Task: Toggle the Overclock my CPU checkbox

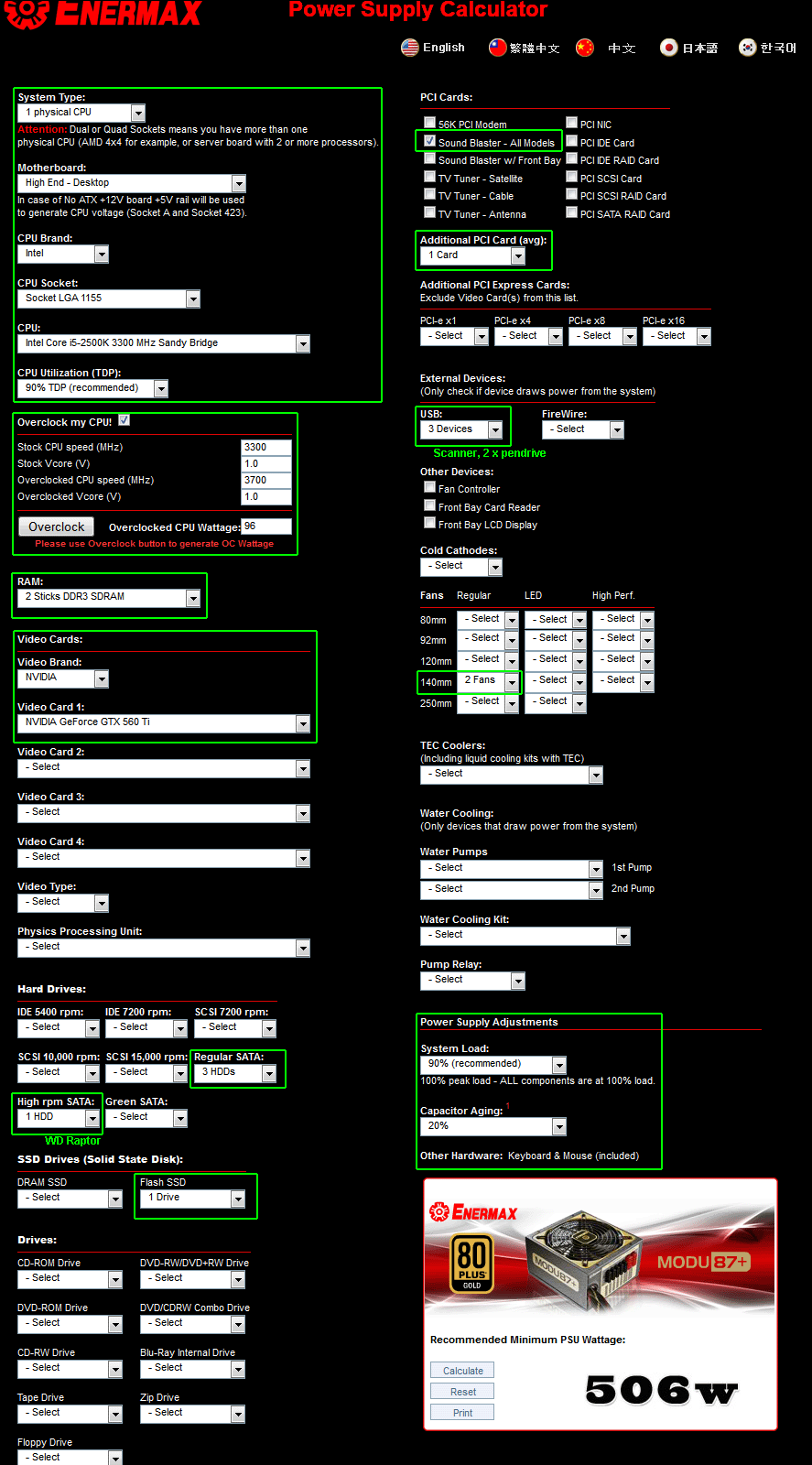Action: coord(125,420)
